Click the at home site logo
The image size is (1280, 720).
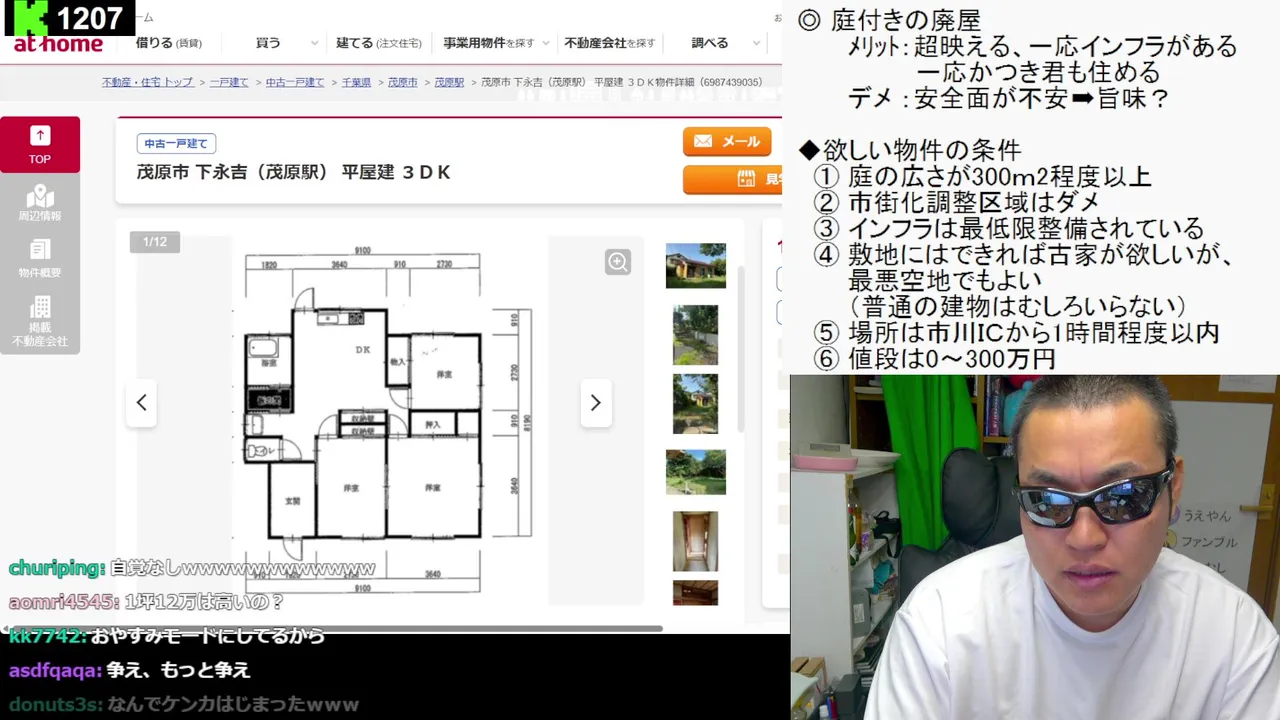pyautogui.click(x=58, y=44)
